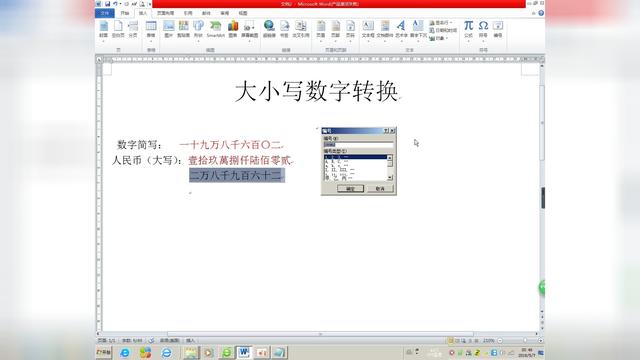
Task: Select the Insert (插入) tab
Action: tap(142, 13)
